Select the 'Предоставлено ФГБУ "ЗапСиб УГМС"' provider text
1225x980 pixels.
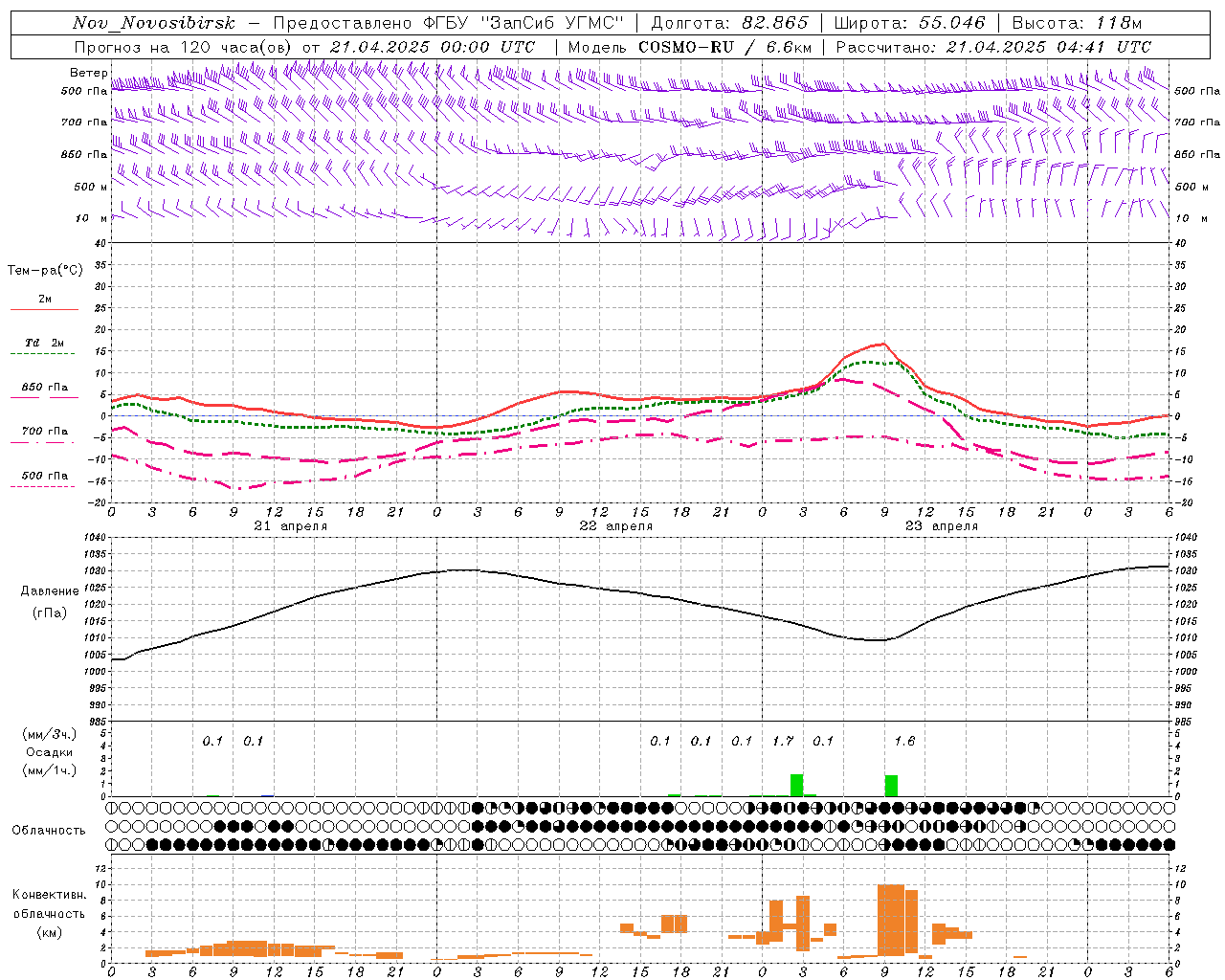pos(449,23)
